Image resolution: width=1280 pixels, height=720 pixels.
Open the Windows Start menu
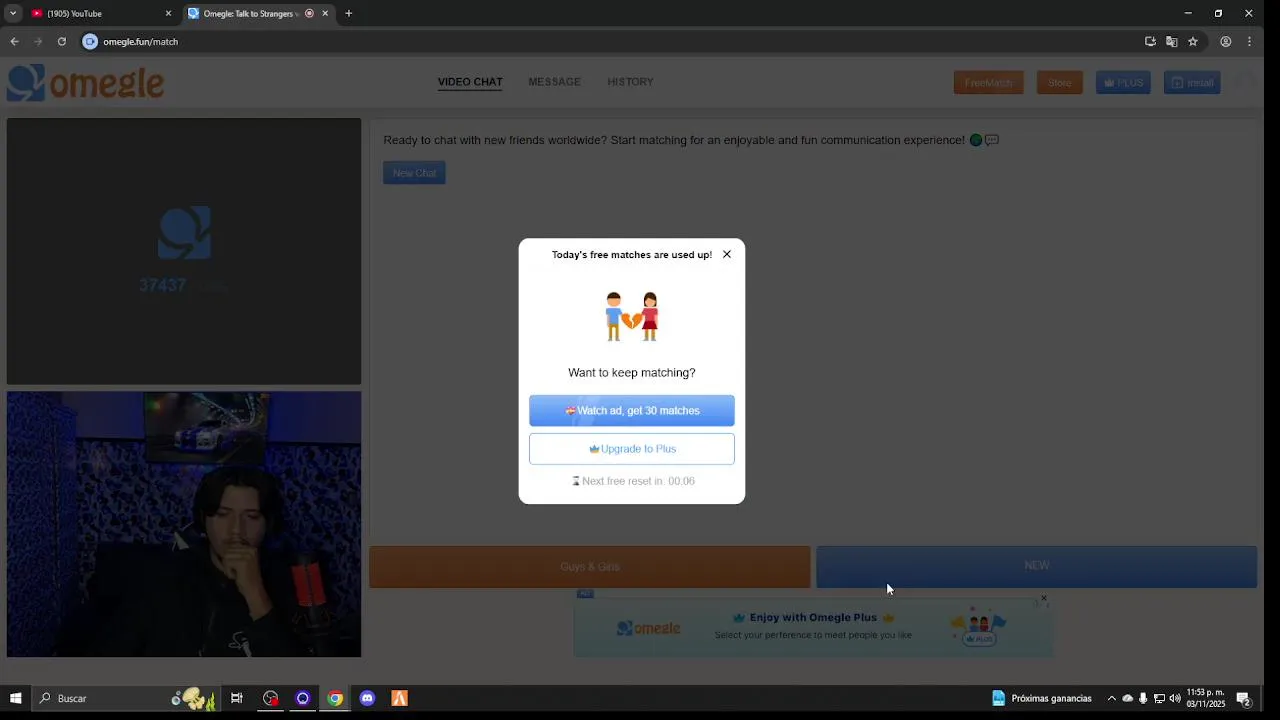point(15,699)
